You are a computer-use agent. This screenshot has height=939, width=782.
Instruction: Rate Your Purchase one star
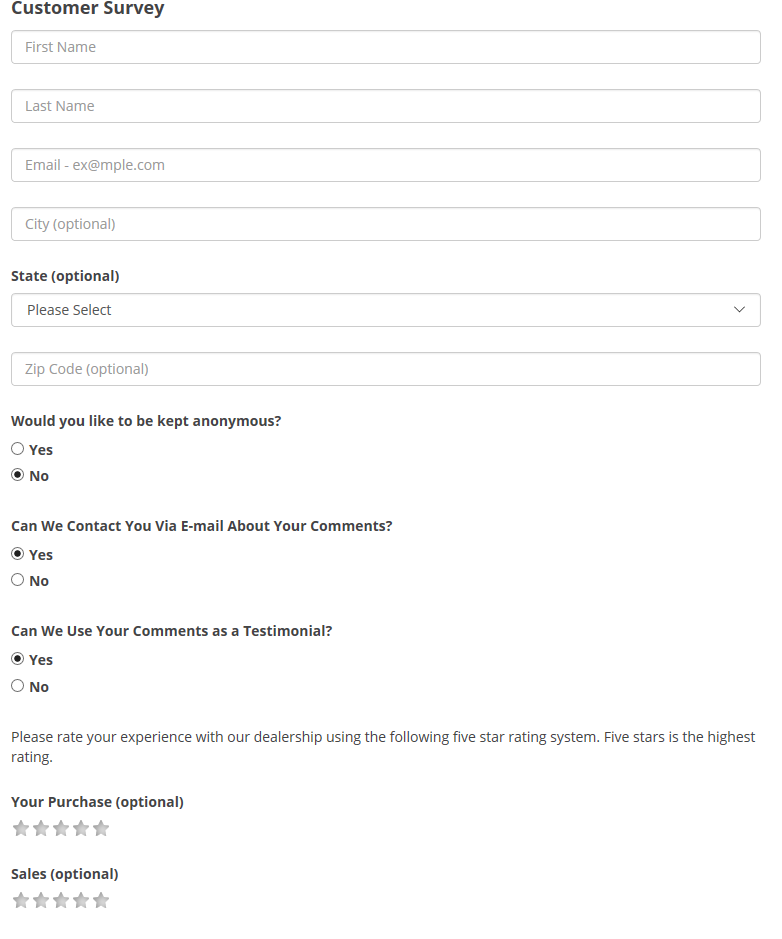pyautogui.click(x=20, y=828)
